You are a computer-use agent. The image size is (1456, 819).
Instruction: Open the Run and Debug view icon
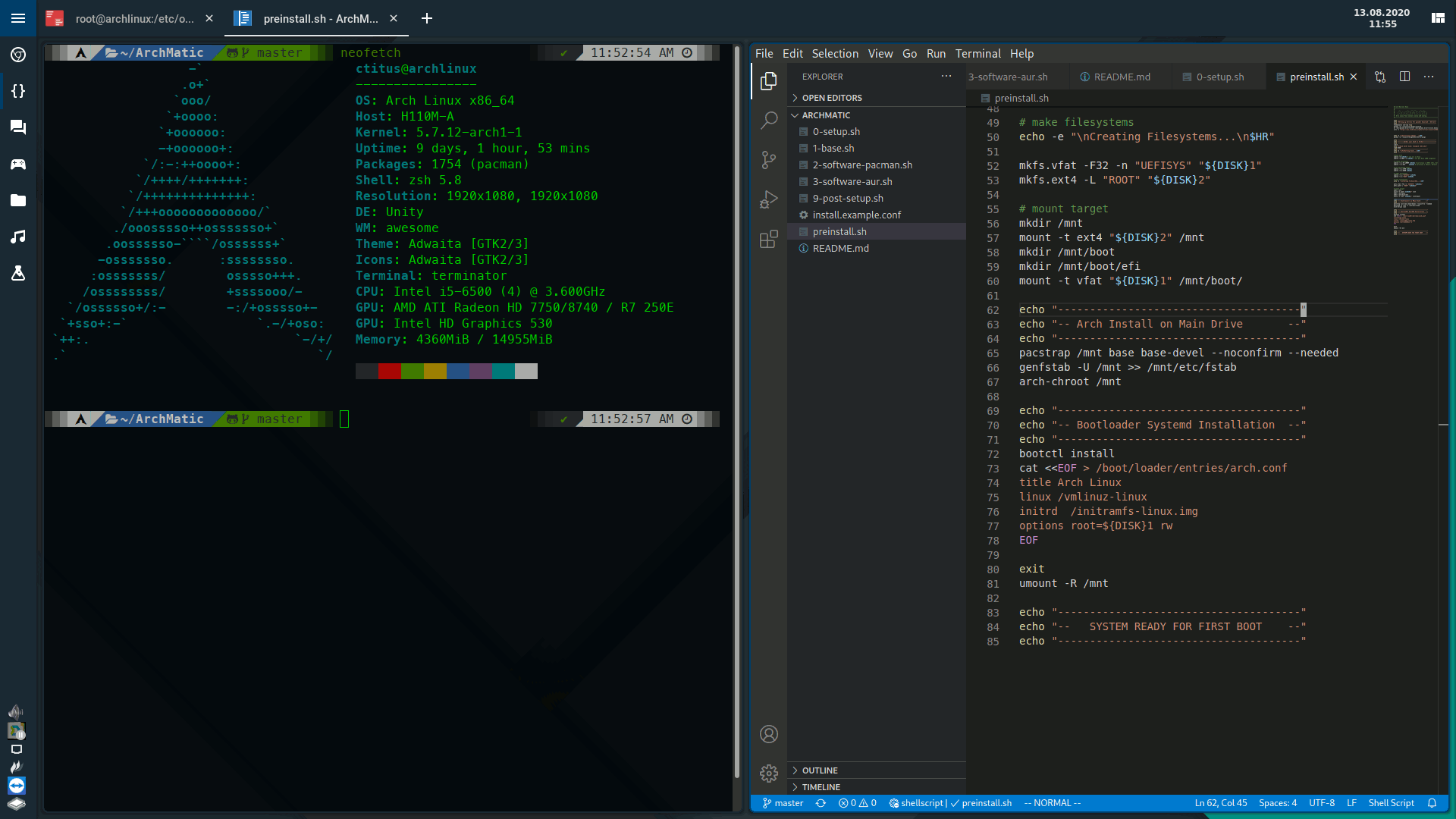coord(769,199)
